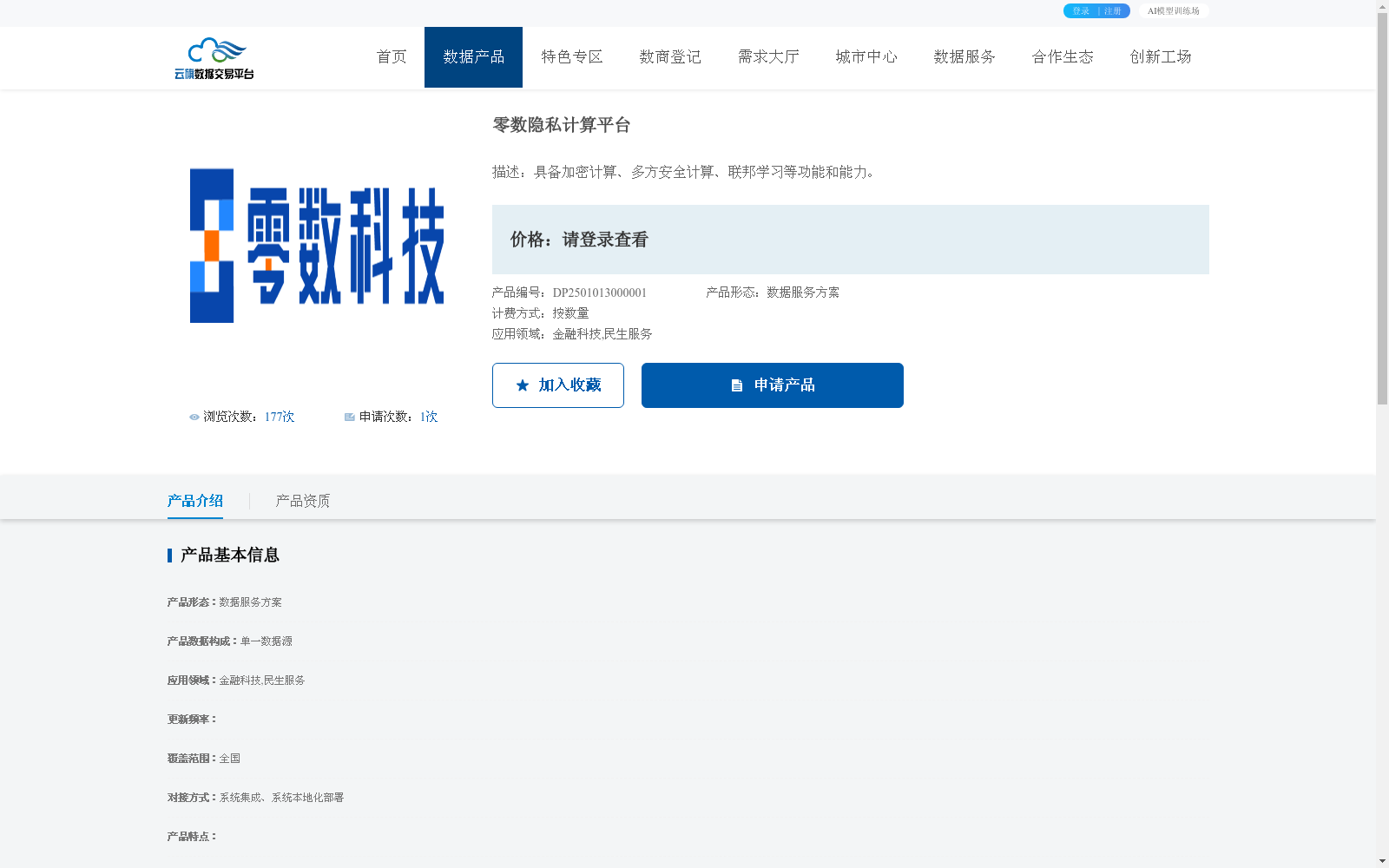Viewport: 1389px width, 868px height.
Task: Click the 零数科技 product image
Action: (317, 246)
